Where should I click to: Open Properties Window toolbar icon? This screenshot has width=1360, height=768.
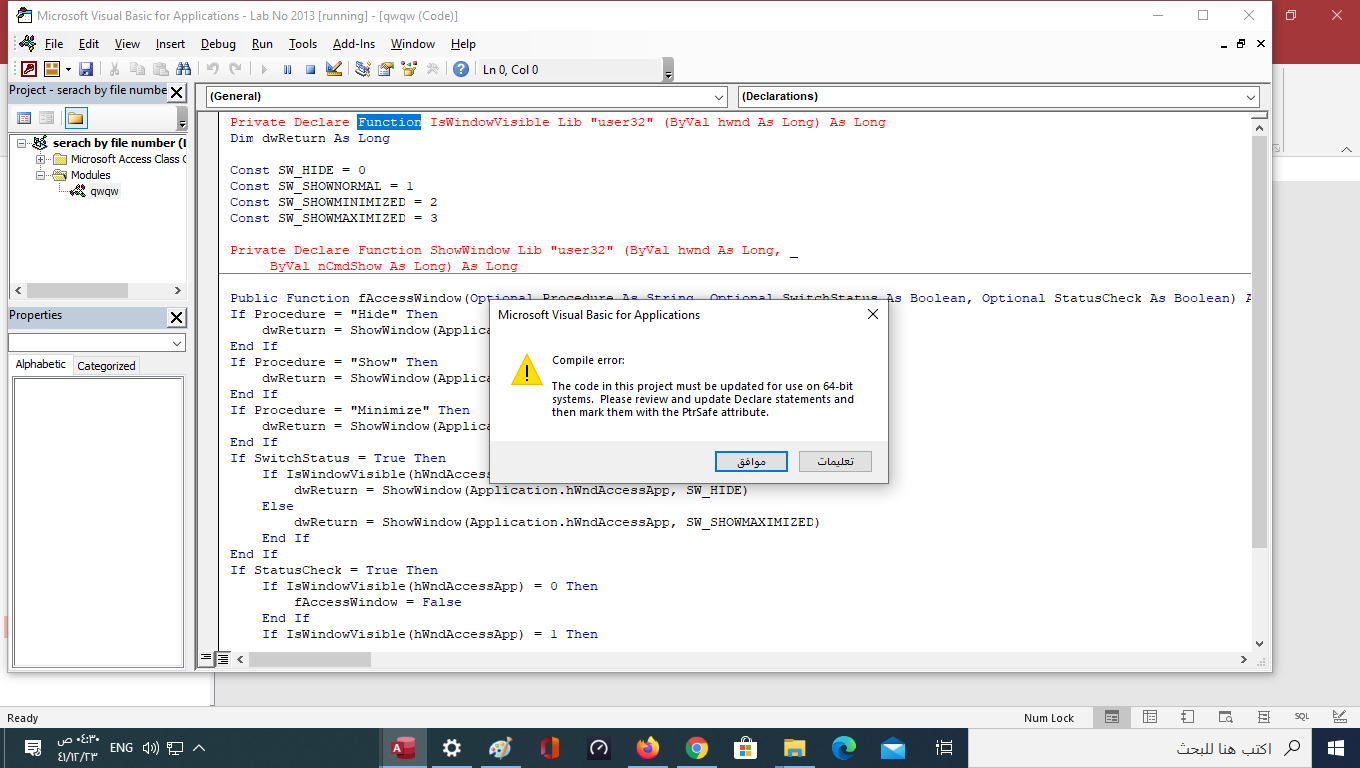386,69
